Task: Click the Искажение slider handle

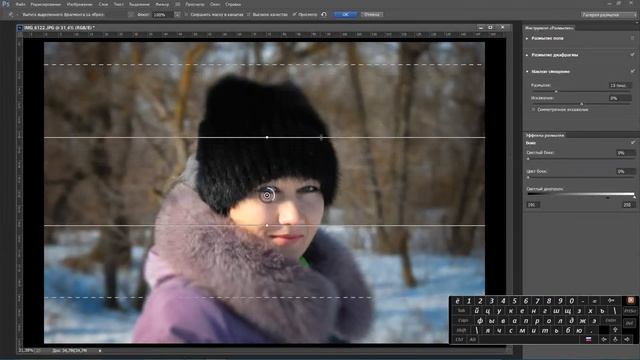Action: pos(582,104)
